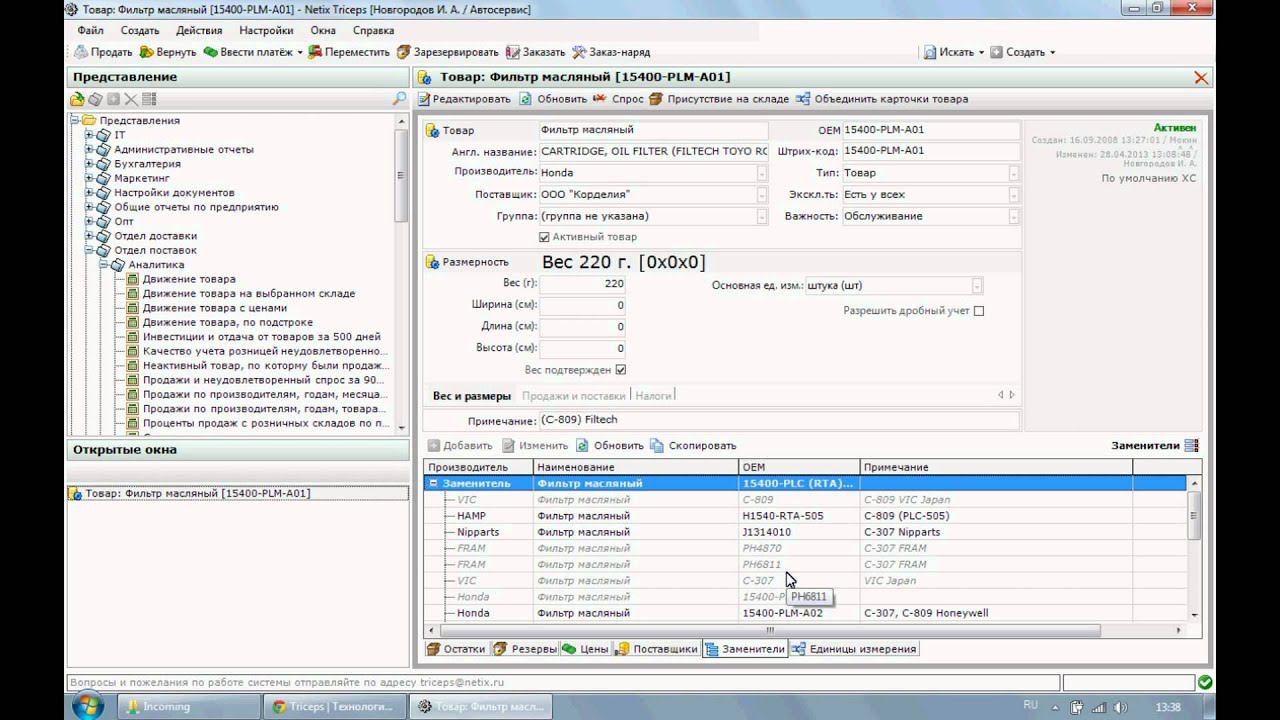Open the Важность dropdown
The height and width of the screenshot is (720, 1280).
[1014, 216]
